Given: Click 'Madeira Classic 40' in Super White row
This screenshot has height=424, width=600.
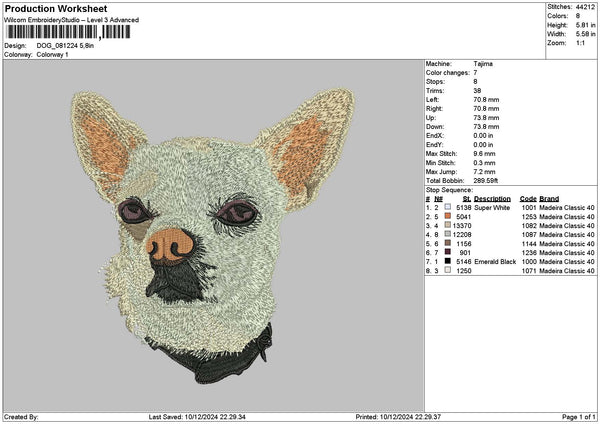Looking at the screenshot, I should (567, 208).
